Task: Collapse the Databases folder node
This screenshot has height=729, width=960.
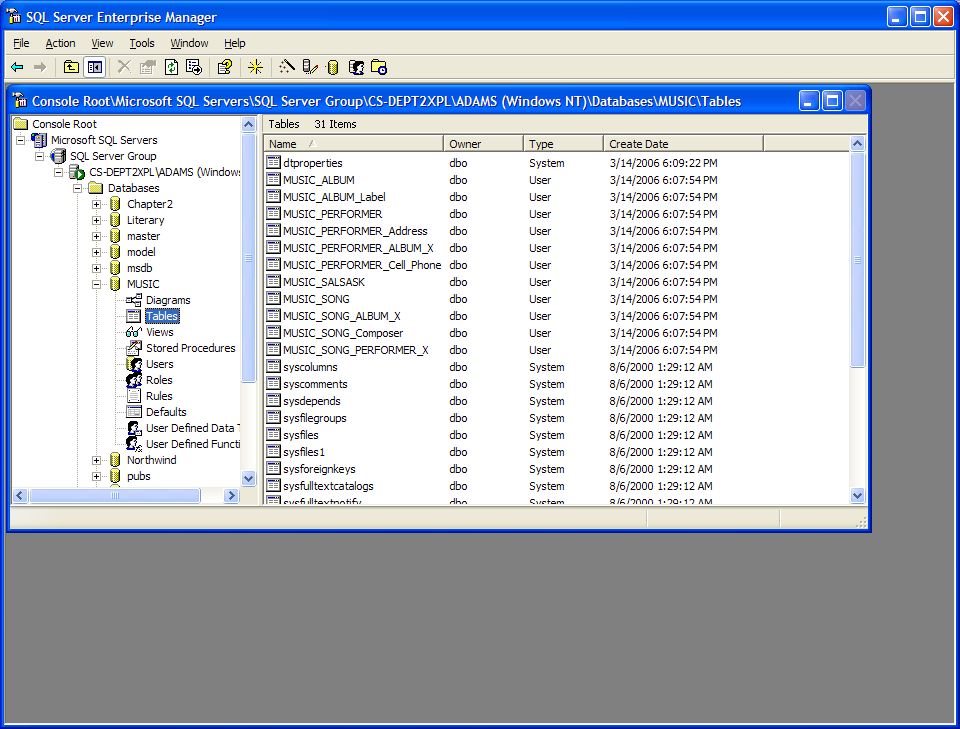Action: 77,188
